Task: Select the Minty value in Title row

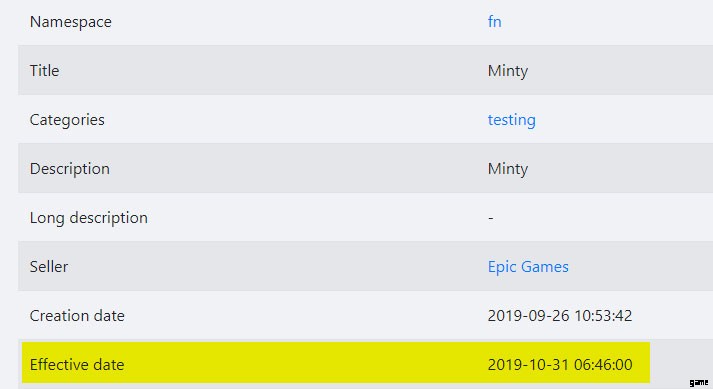Action: point(508,71)
